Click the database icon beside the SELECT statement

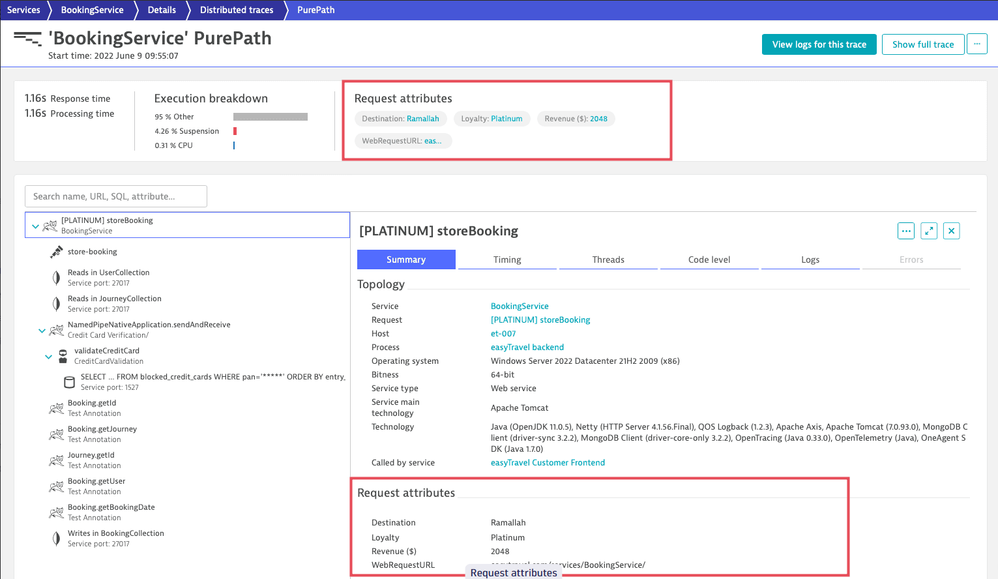pyautogui.click(x=69, y=382)
